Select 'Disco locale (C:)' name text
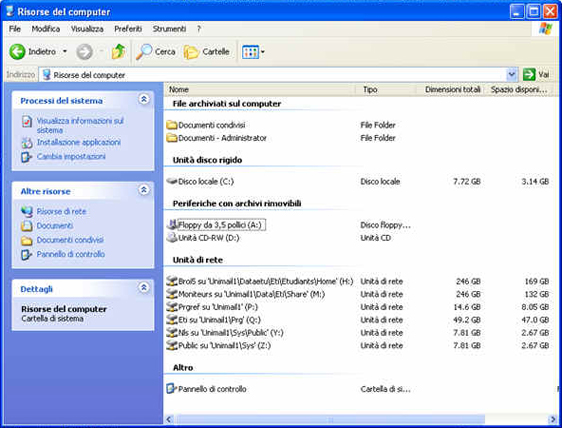This screenshot has height=428, width=562. (x=206, y=181)
